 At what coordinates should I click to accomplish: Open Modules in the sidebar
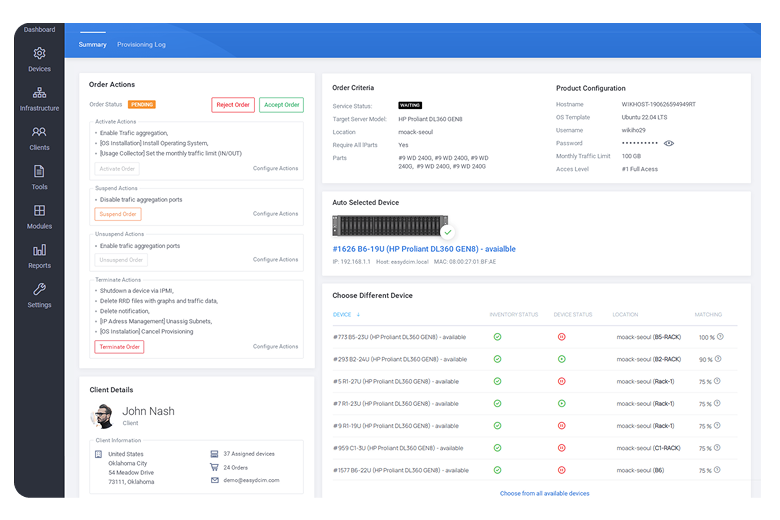pyautogui.click(x=39, y=217)
